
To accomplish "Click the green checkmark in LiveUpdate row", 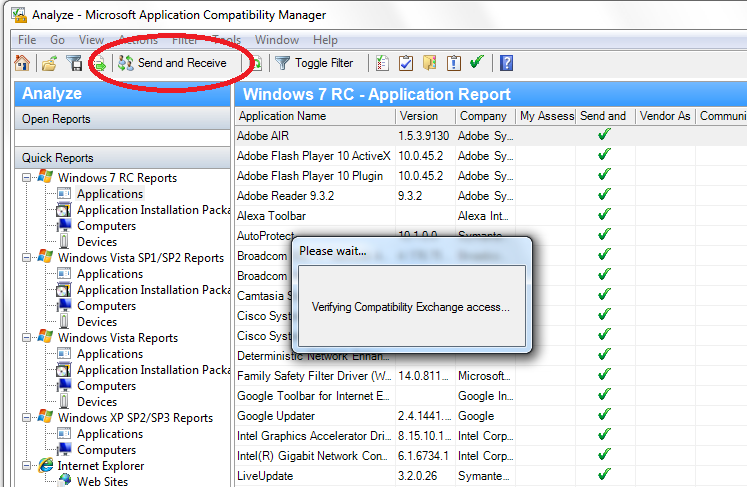I will coord(605,474).
